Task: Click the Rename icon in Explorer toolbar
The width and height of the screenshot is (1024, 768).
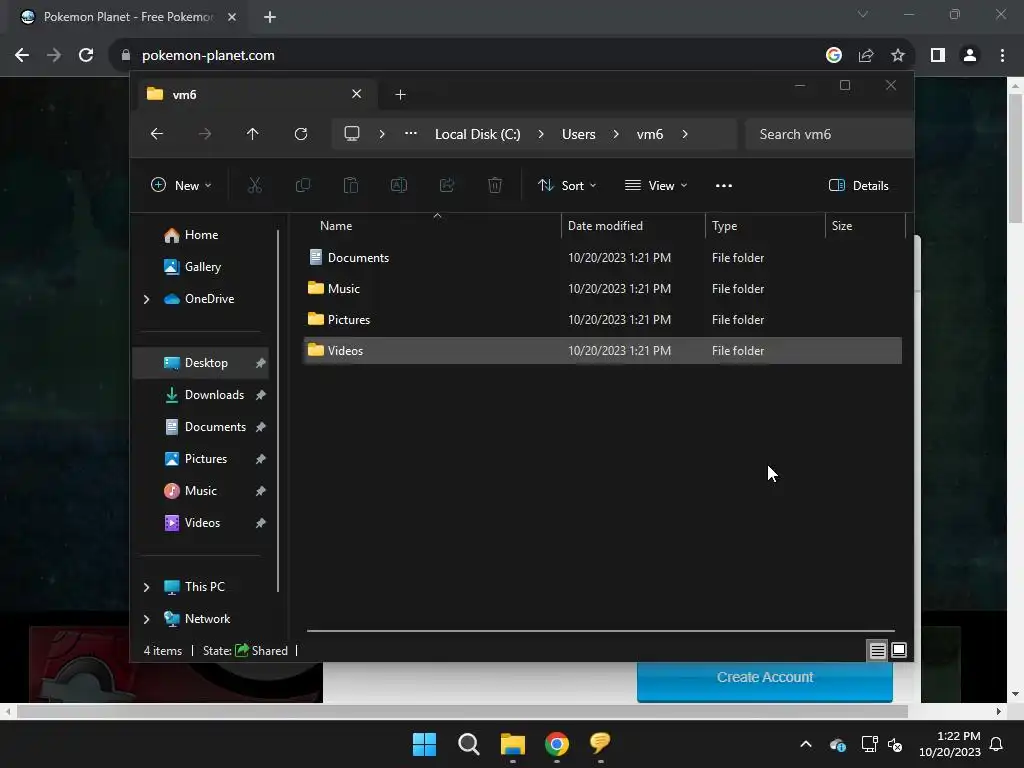Action: tap(399, 185)
